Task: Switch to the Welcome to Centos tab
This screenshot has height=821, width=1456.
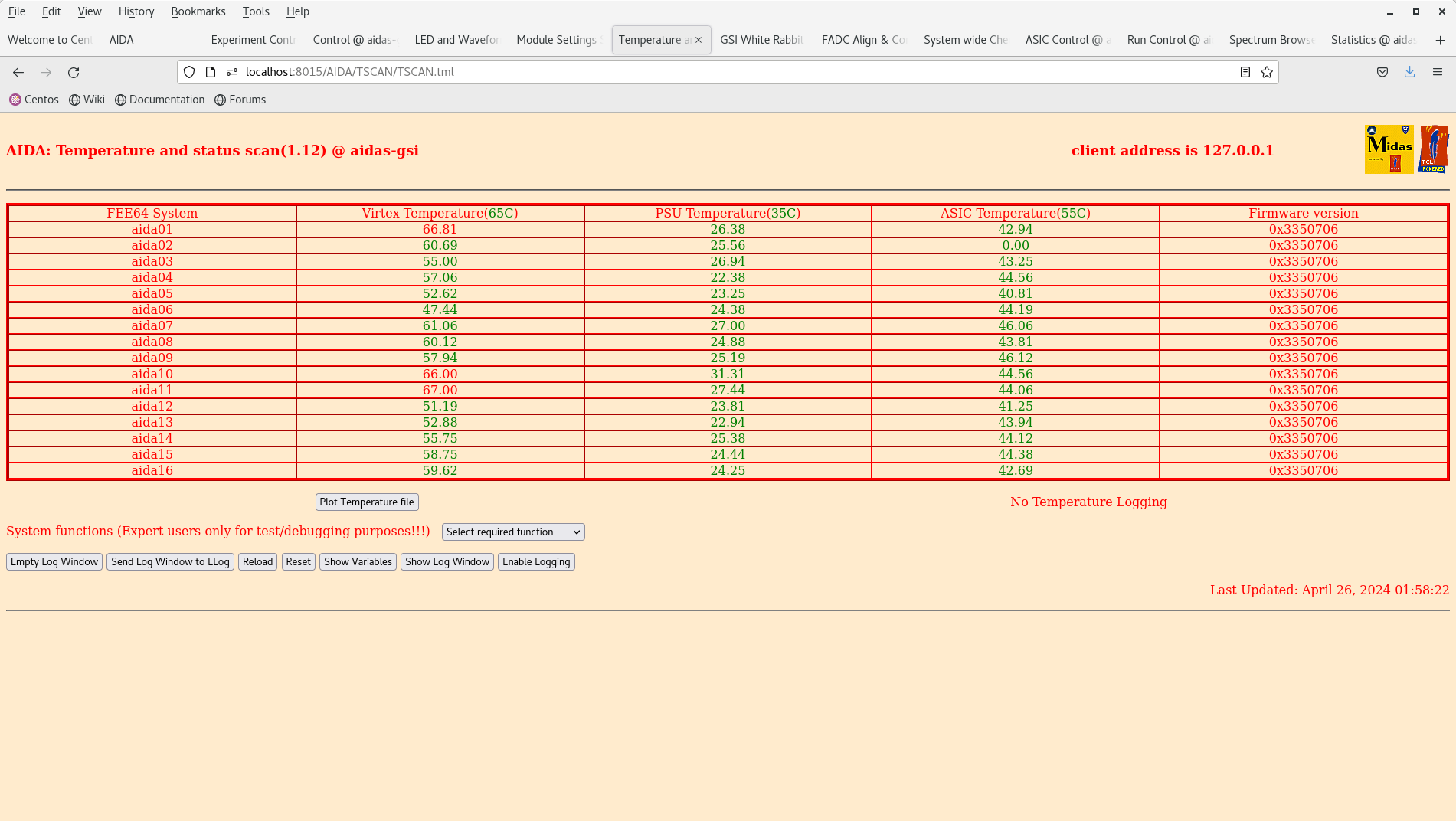Action: tap(51, 40)
